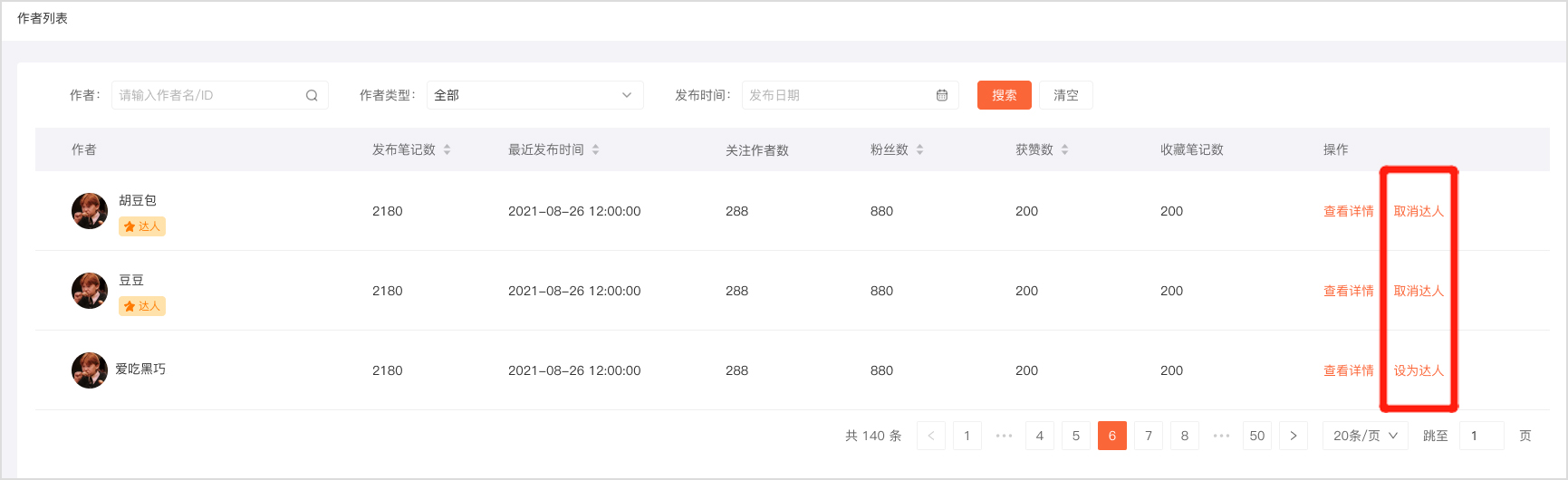Open the 20条/页 page size dropdown
Image resolution: width=1568 pixels, height=480 pixels.
point(1365,436)
